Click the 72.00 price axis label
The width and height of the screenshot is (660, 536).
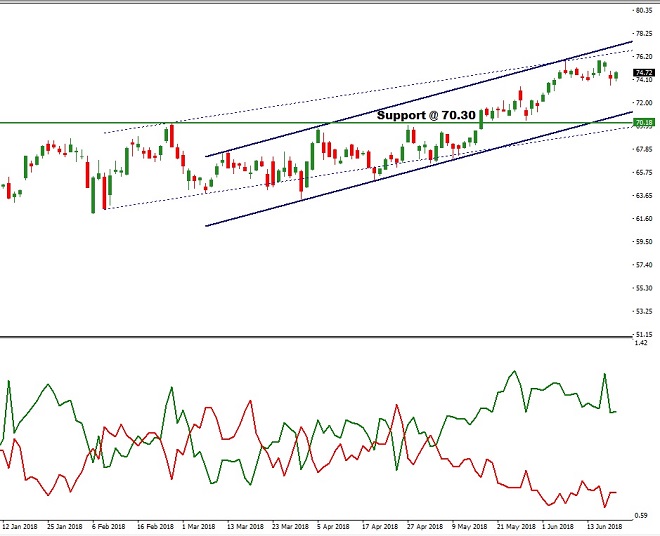click(644, 103)
